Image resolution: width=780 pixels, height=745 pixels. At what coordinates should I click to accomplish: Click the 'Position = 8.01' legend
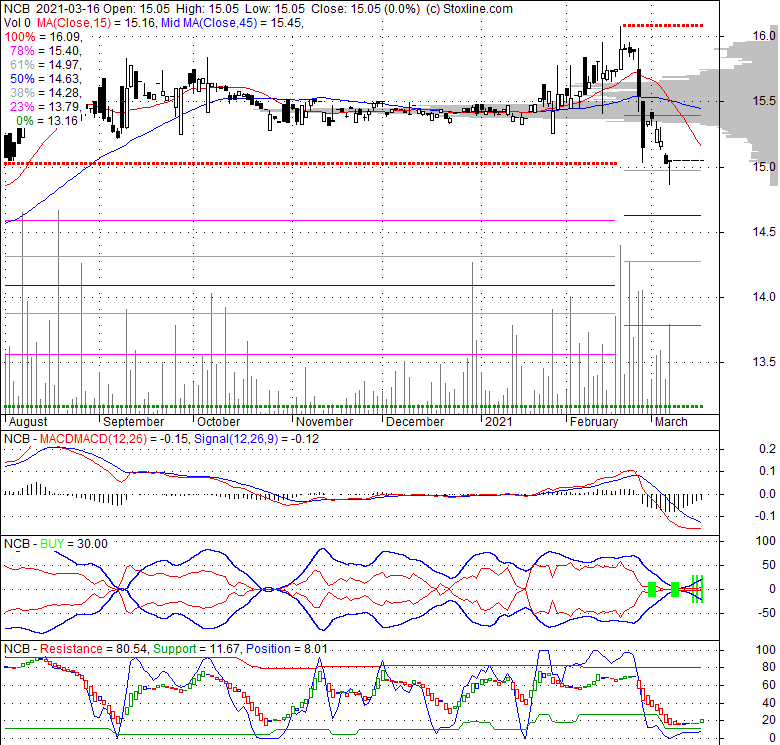tap(287, 649)
